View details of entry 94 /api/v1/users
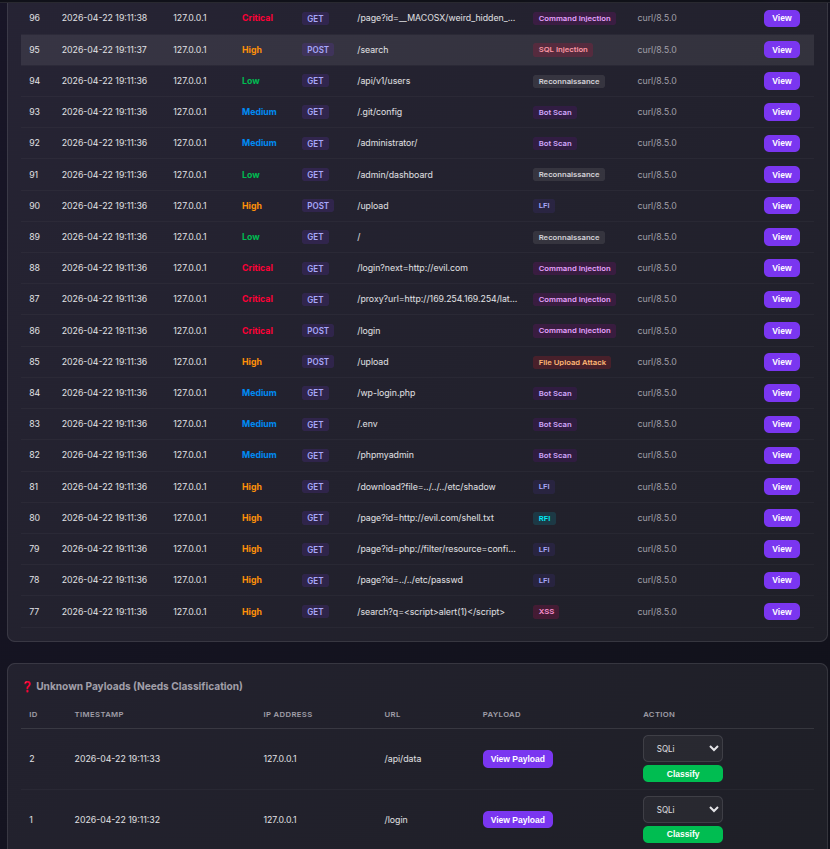 point(781,81)
